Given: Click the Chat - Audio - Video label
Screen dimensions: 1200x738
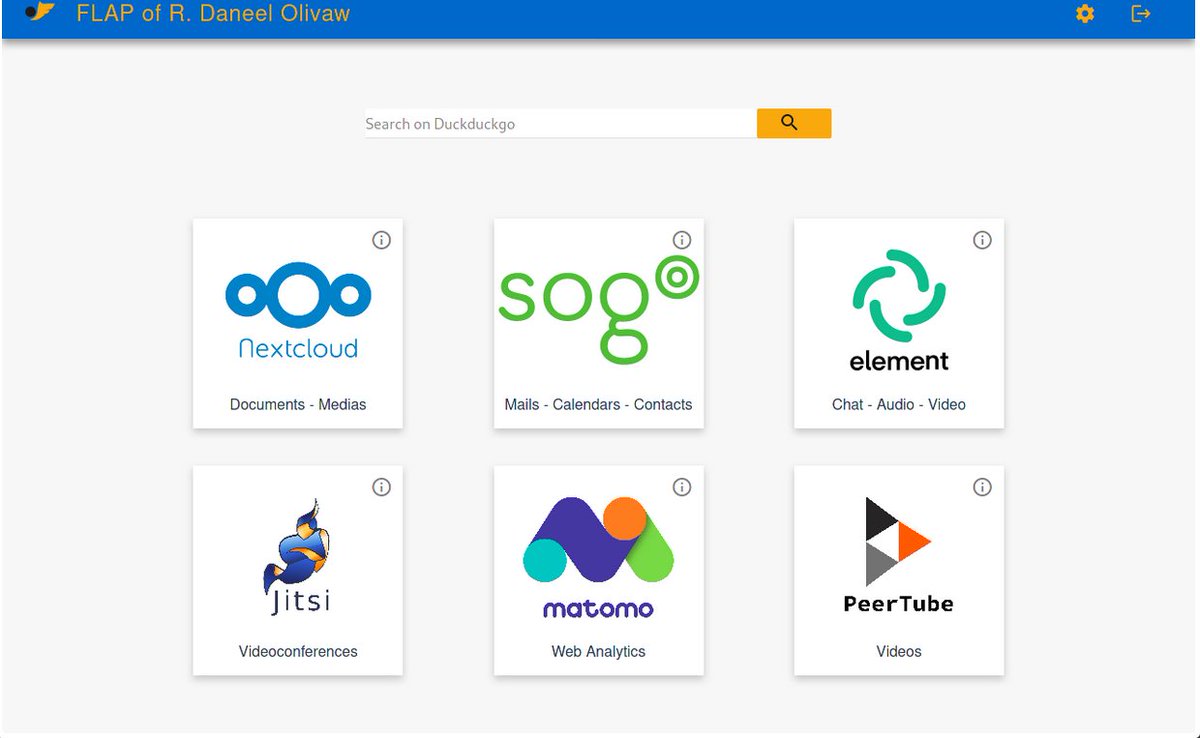Looking at the screenshot, I should [x=899, y=404].
